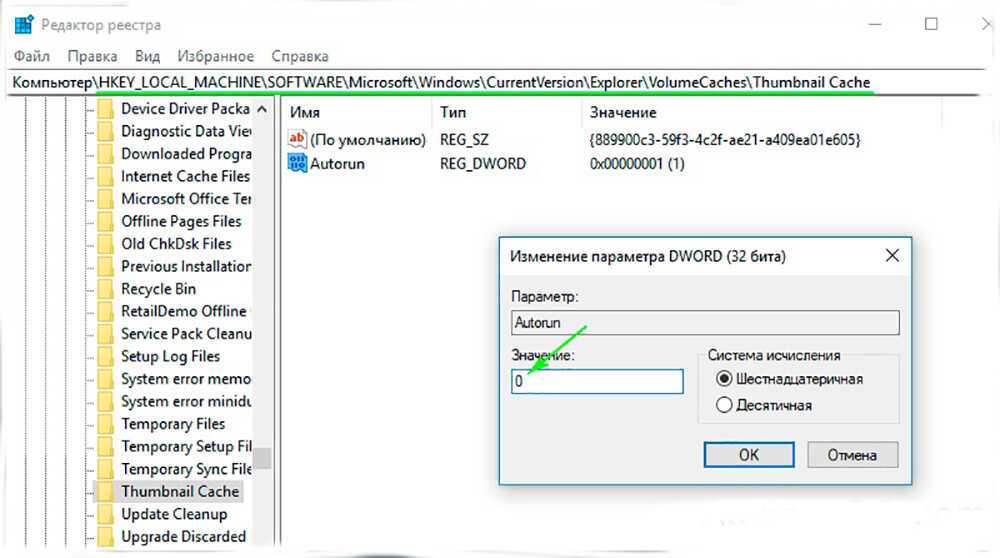Open the Файл menu
1000x558 pixels.
coord(32,56)
